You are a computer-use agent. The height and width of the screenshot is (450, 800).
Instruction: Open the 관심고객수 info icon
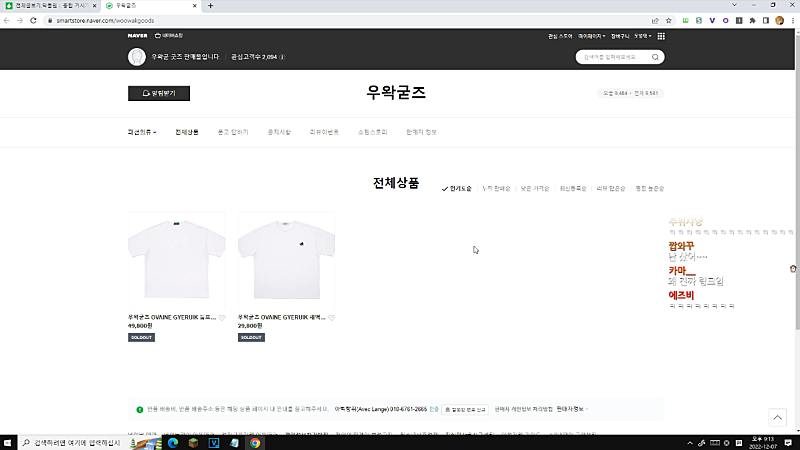[x=282, y=57]
